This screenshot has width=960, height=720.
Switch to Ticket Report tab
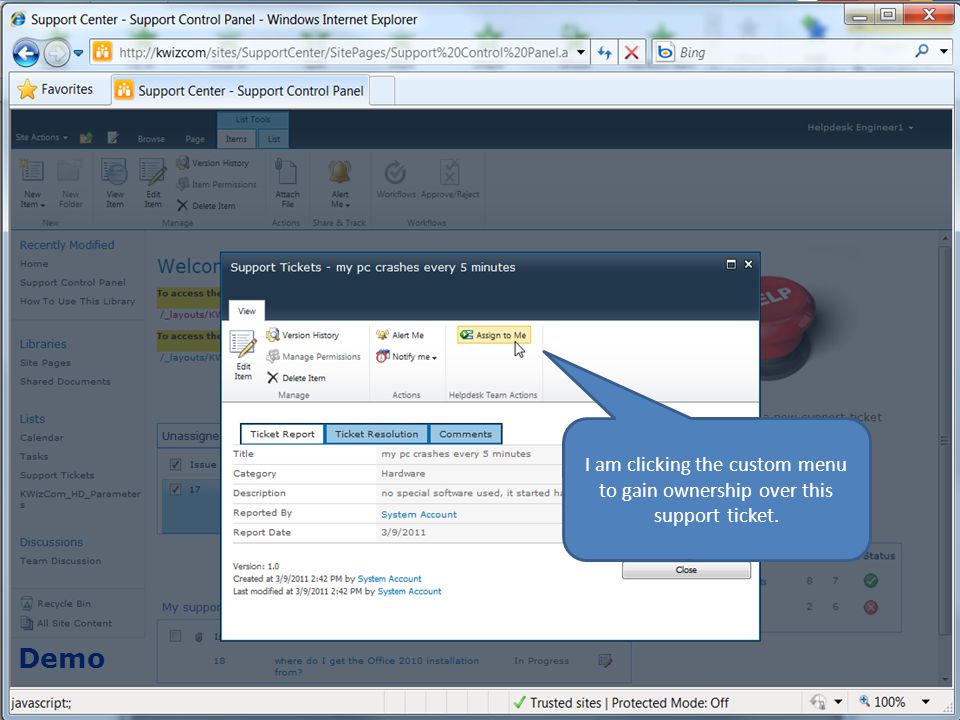[282, 434]
